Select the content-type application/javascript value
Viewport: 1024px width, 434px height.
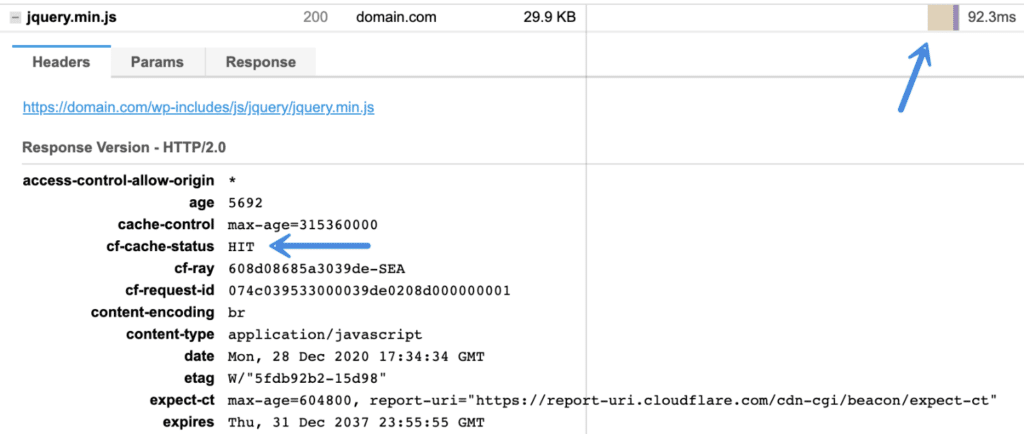click(x=325, y=335)
